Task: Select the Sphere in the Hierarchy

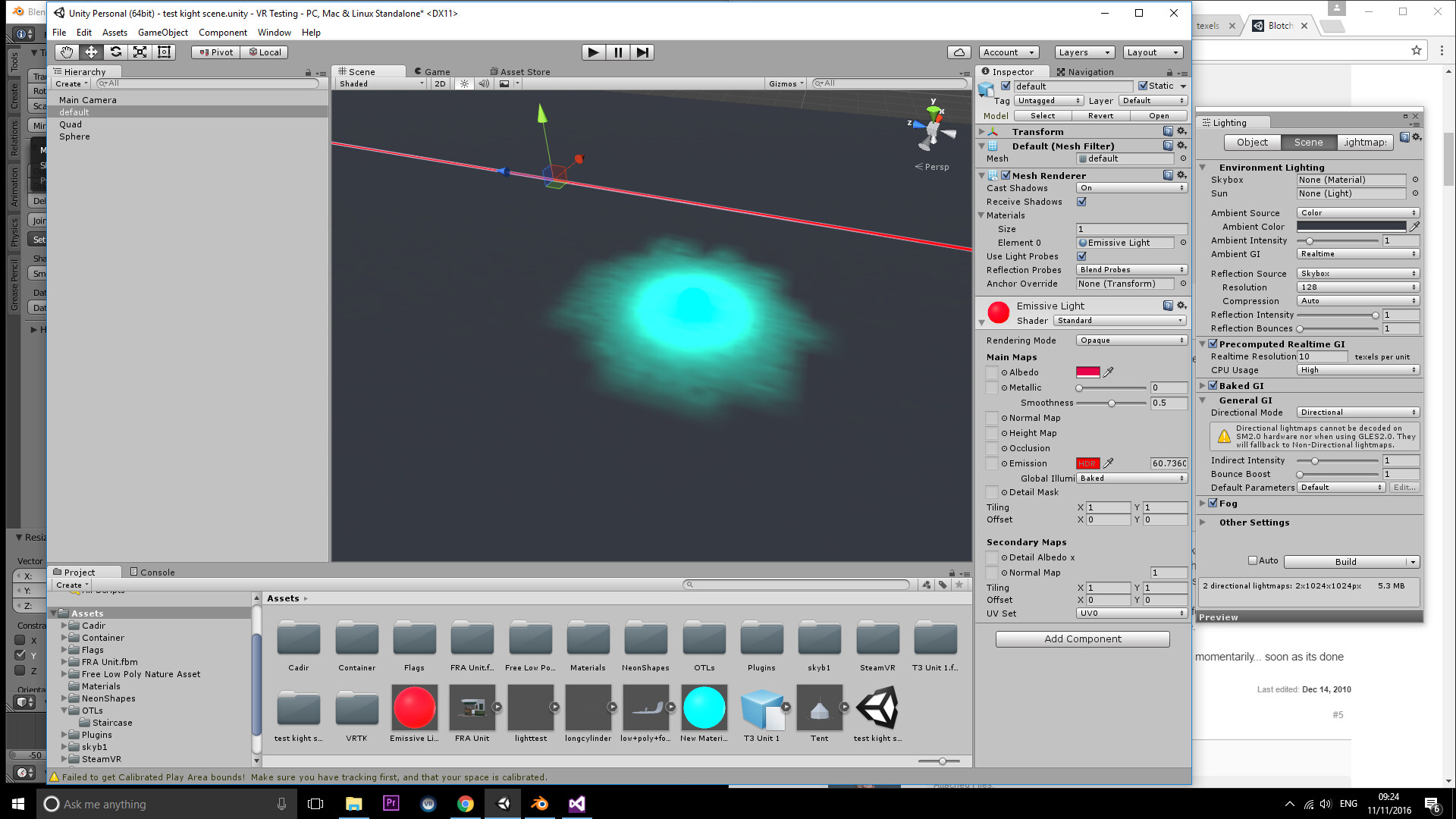Action: pyautogui.click(x=74, y=136)
